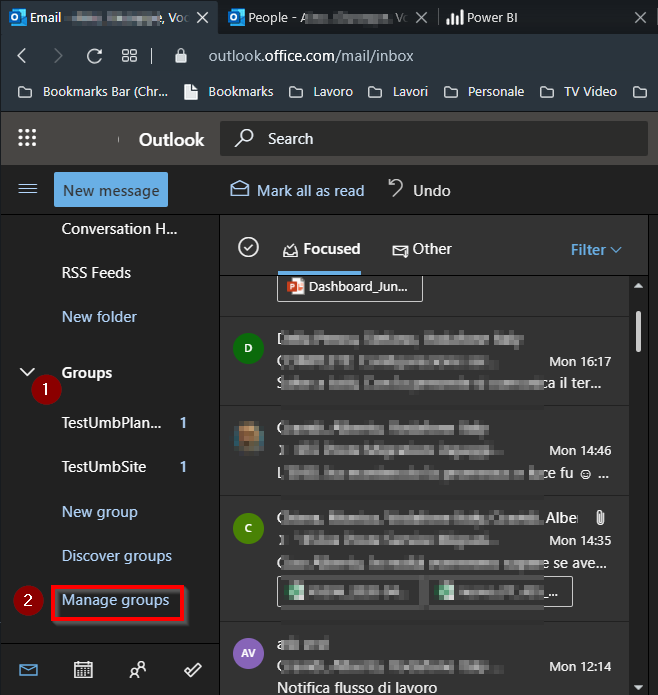Click the paperclip attachment icon on Mon 14:35 email
The height and width of the screenshot is (695, 658).
pyautogui.click(x=600, y=517)
